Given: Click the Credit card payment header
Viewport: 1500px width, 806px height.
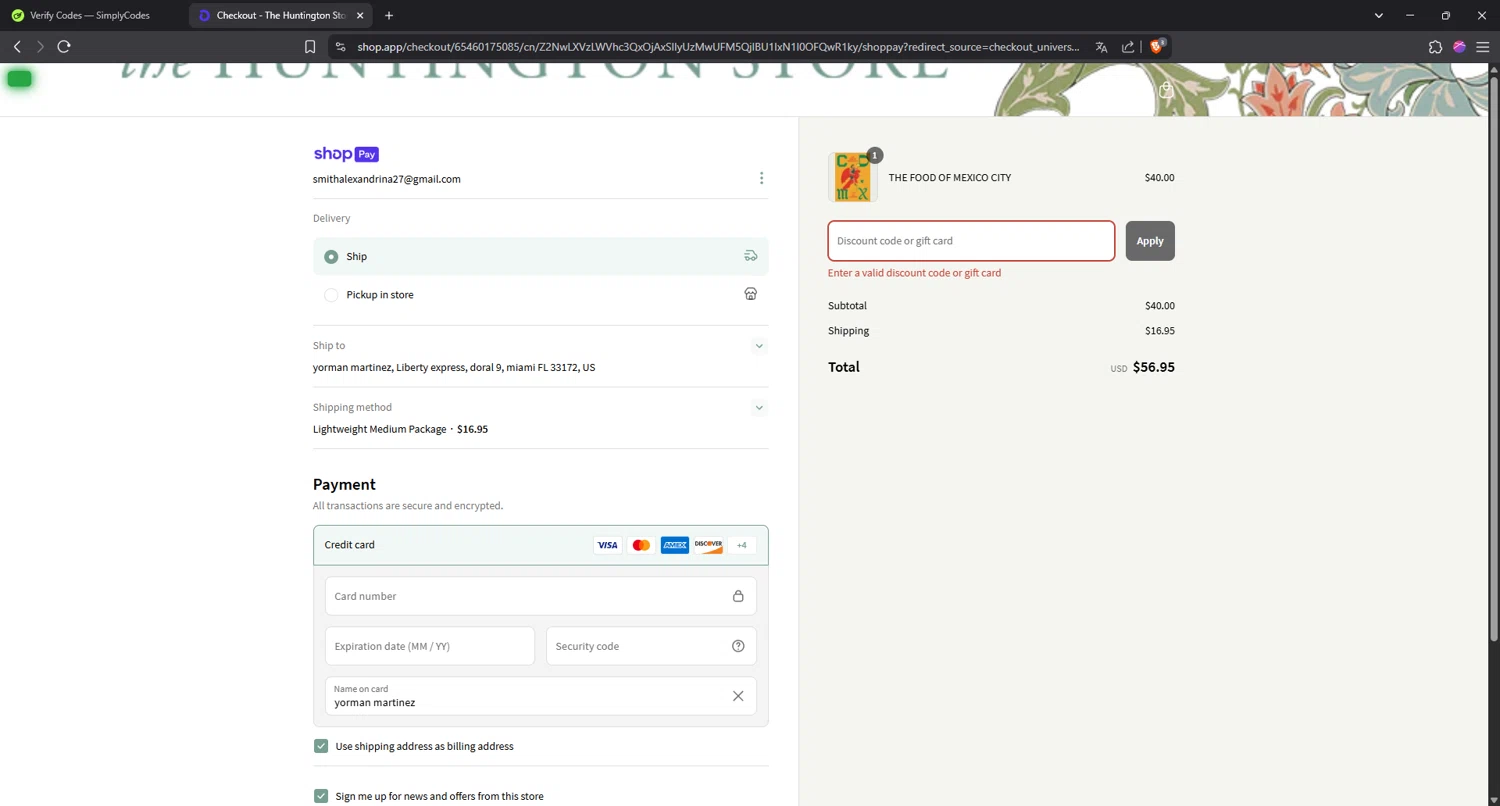Looking at the screenshot, I should pyautogui.click(x=541, y=545).
